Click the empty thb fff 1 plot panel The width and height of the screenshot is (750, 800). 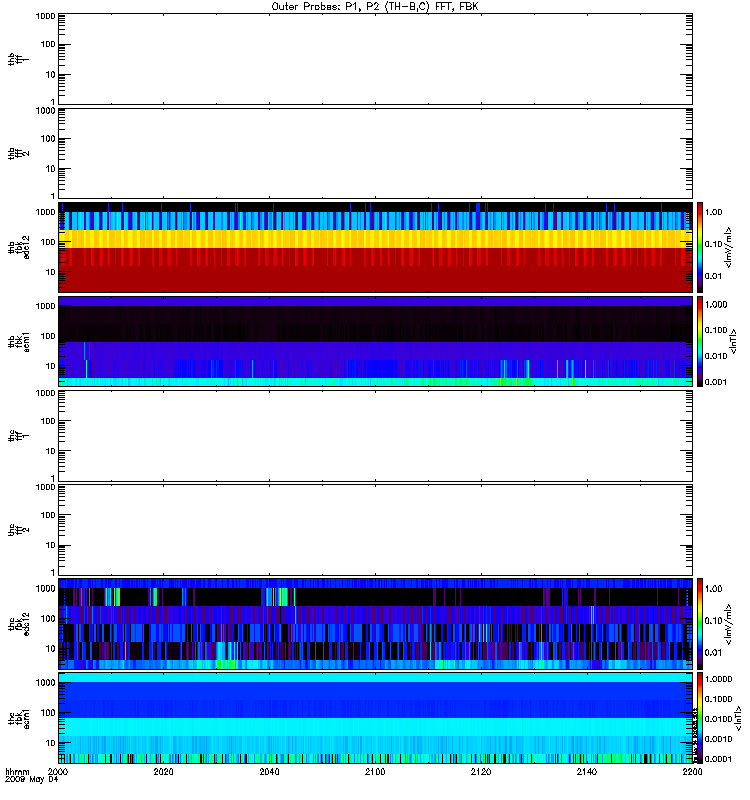click(376, 59)
